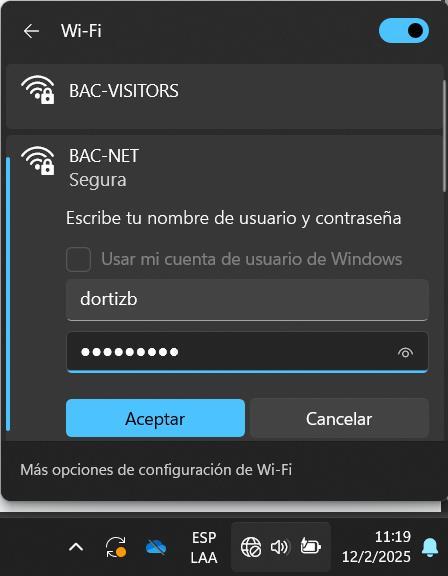The height and width of the screenshot is (576, 448).
Task: Click the Cancelar button
Action: 339,418
